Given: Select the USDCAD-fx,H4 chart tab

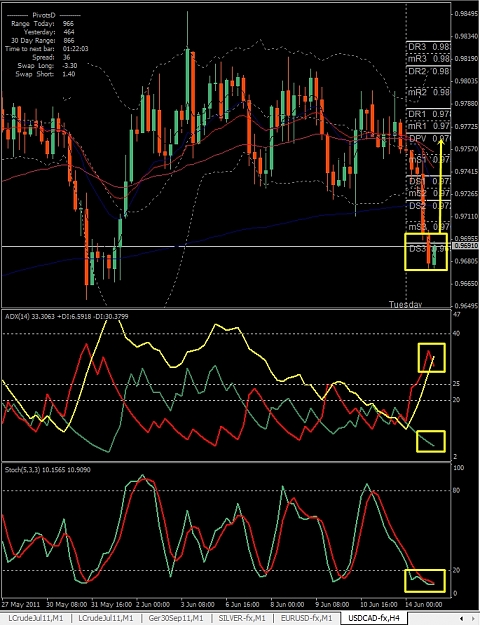Looking at the screenshot, I should tap(374, 618).
